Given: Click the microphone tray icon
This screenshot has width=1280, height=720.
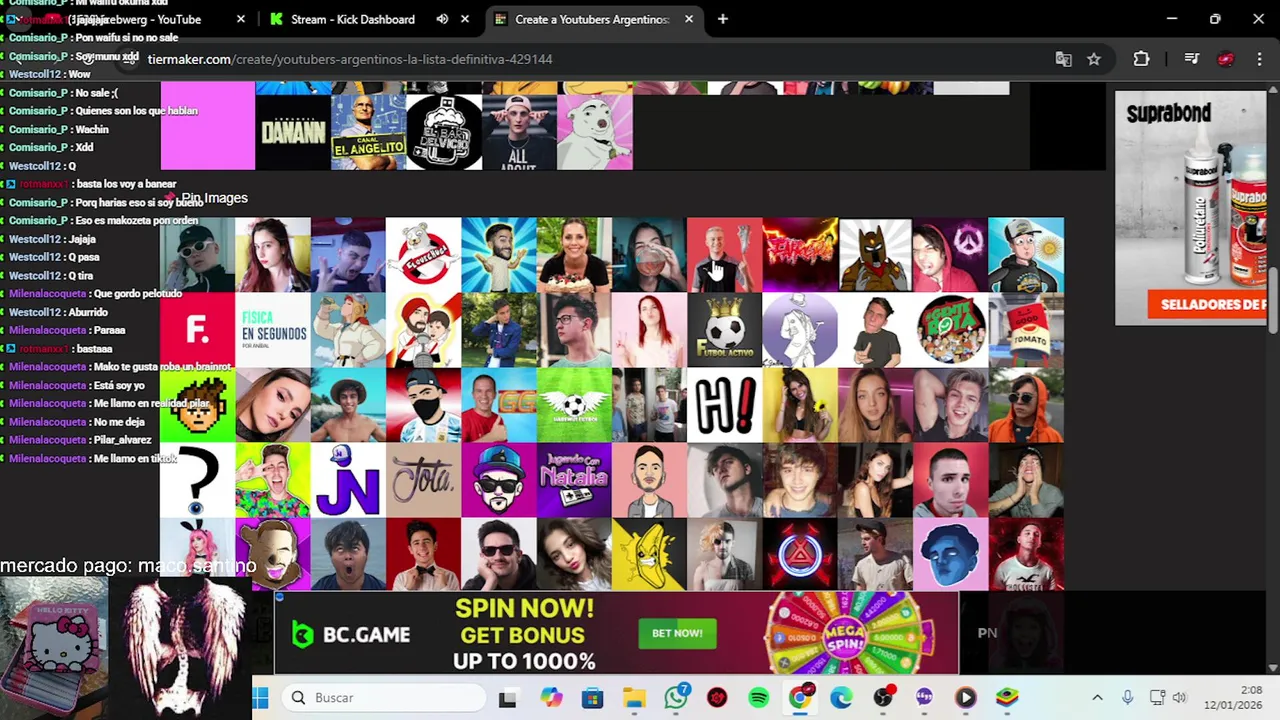Looking at the screenshot, I should point(1127,698).
